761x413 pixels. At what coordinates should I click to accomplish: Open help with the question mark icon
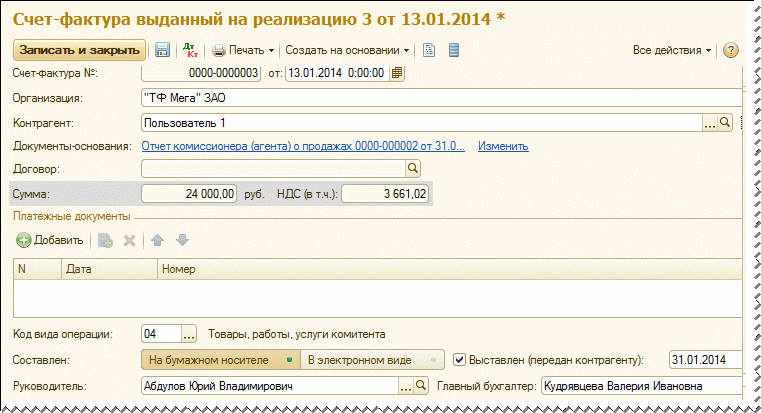coord(730,50)
